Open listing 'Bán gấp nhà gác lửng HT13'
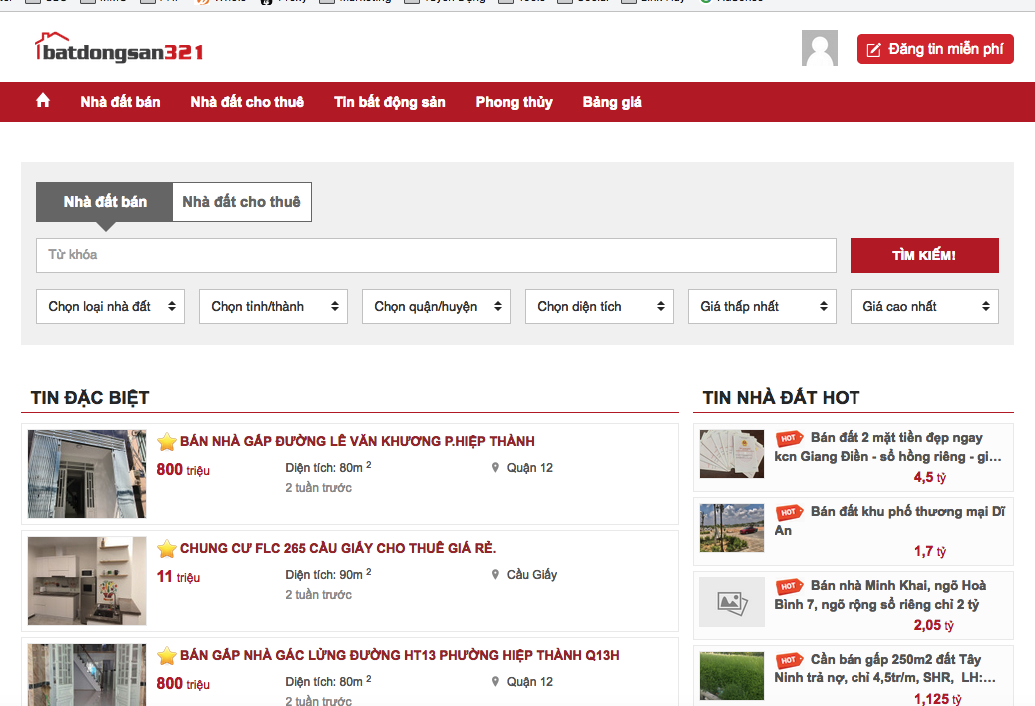 tap(399, 655)
